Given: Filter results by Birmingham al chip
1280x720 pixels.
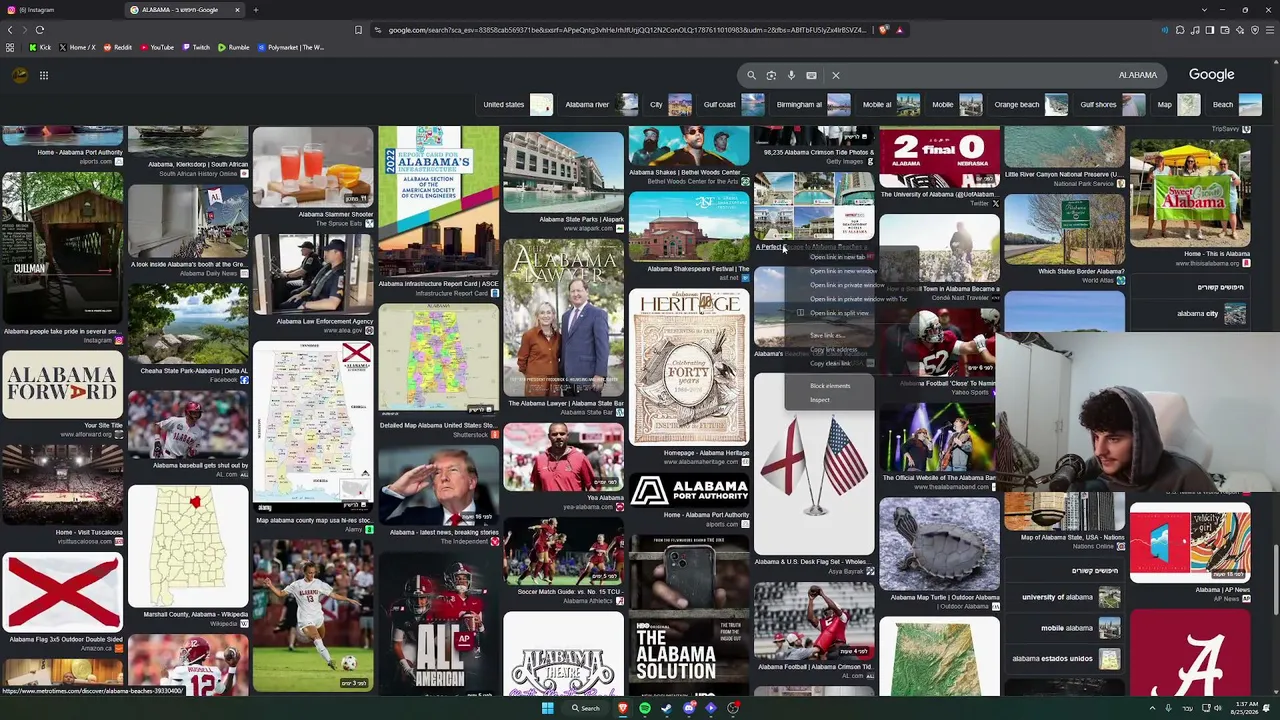Looking at the screenshot, I should (813, 105).
